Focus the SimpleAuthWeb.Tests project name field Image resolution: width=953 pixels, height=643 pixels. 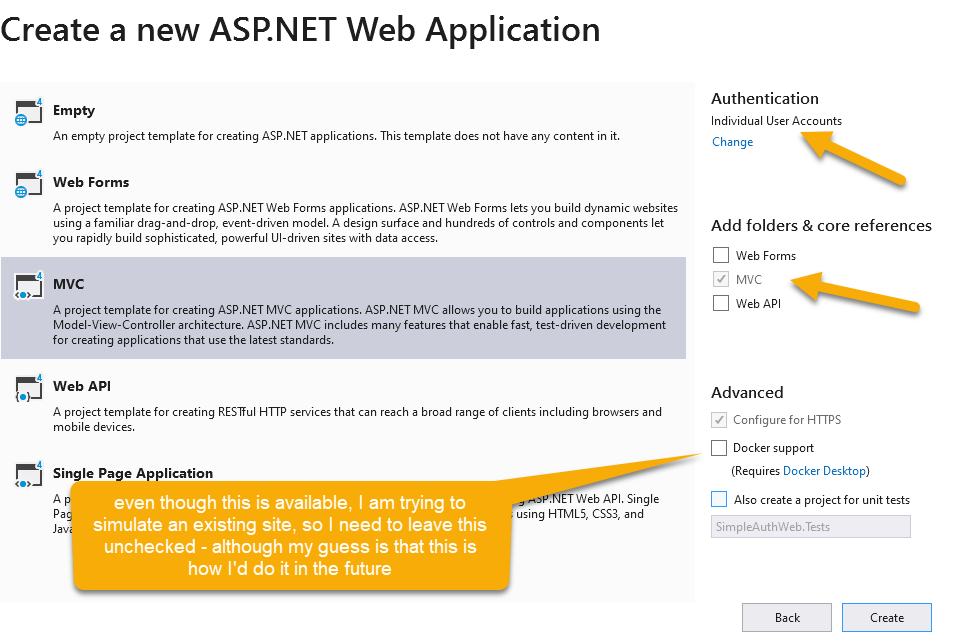click(x=811, y=527)
